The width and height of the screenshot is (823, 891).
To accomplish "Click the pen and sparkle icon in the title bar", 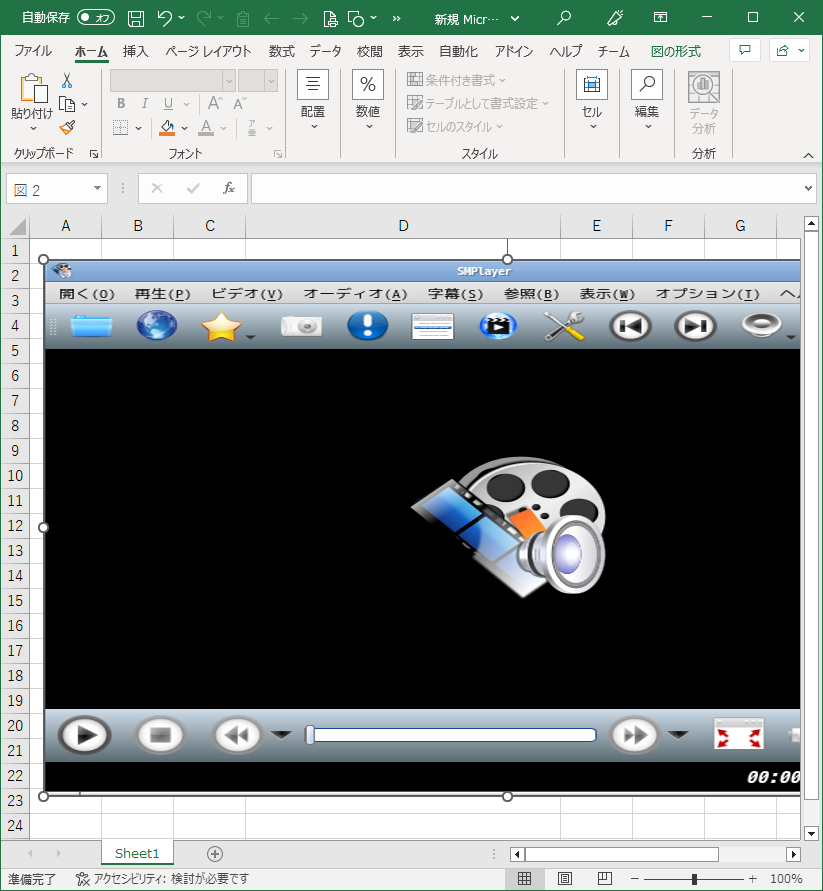I will click(615, 18).
